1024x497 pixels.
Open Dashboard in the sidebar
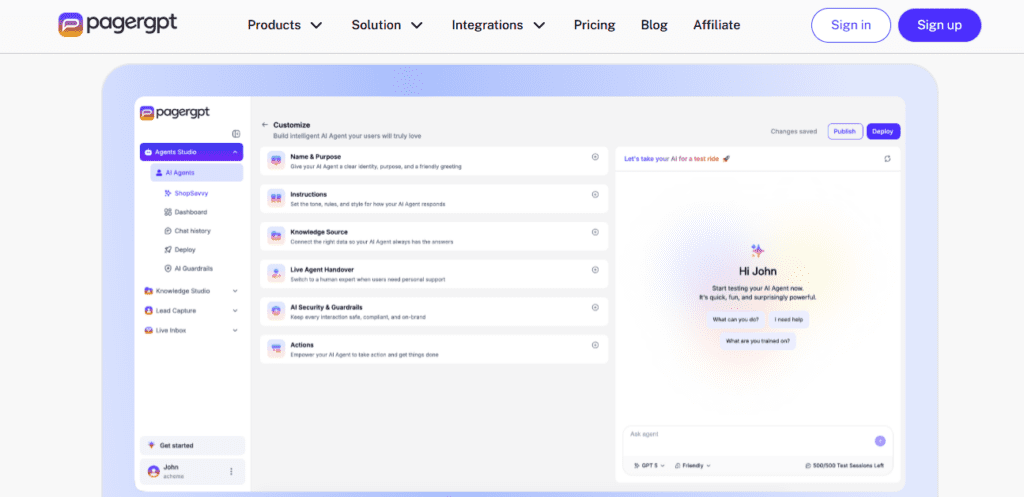click(185, 212)
